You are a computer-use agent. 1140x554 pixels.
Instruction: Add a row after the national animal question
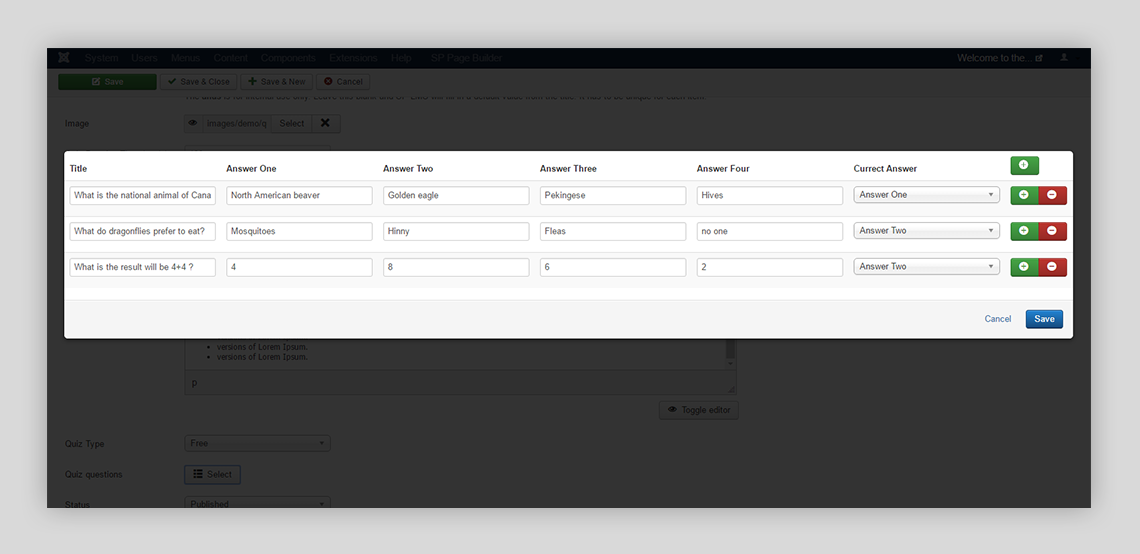(1024, 195)
